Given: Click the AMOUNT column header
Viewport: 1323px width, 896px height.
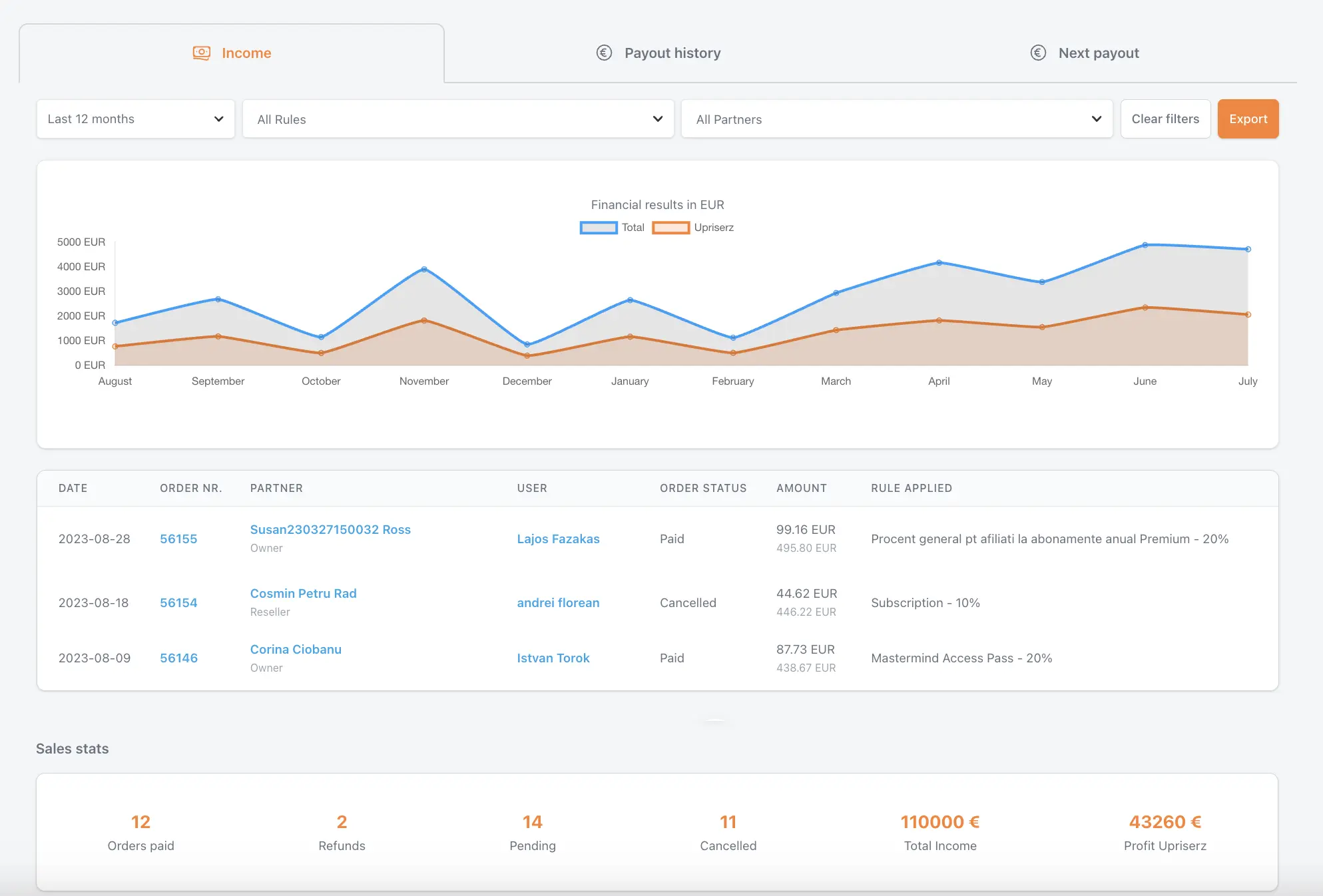Looking at the screenshot, I should coord(802,488).
